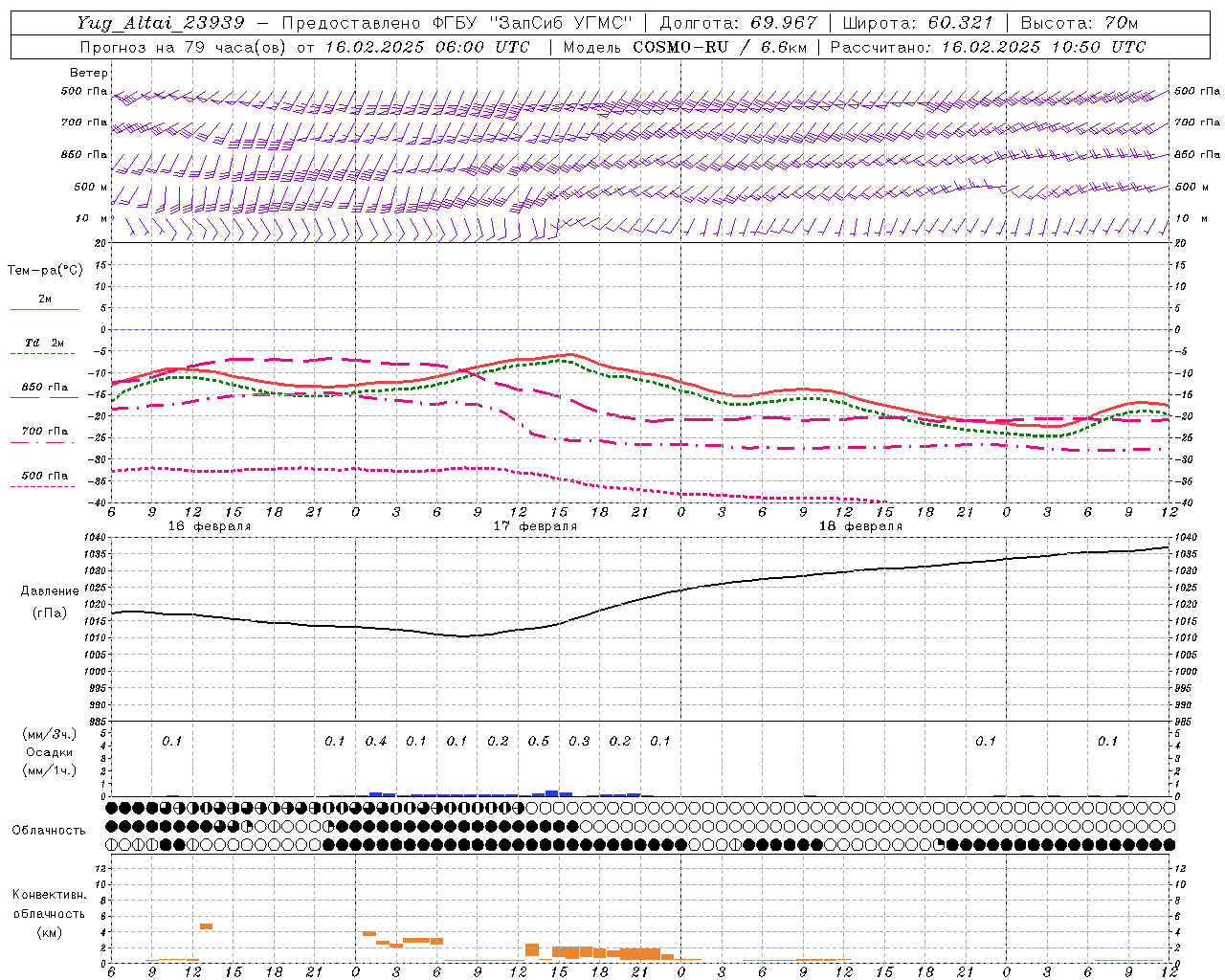Click the Долгота: 69.967 value
1225x980 pixels.
(738, 24)
